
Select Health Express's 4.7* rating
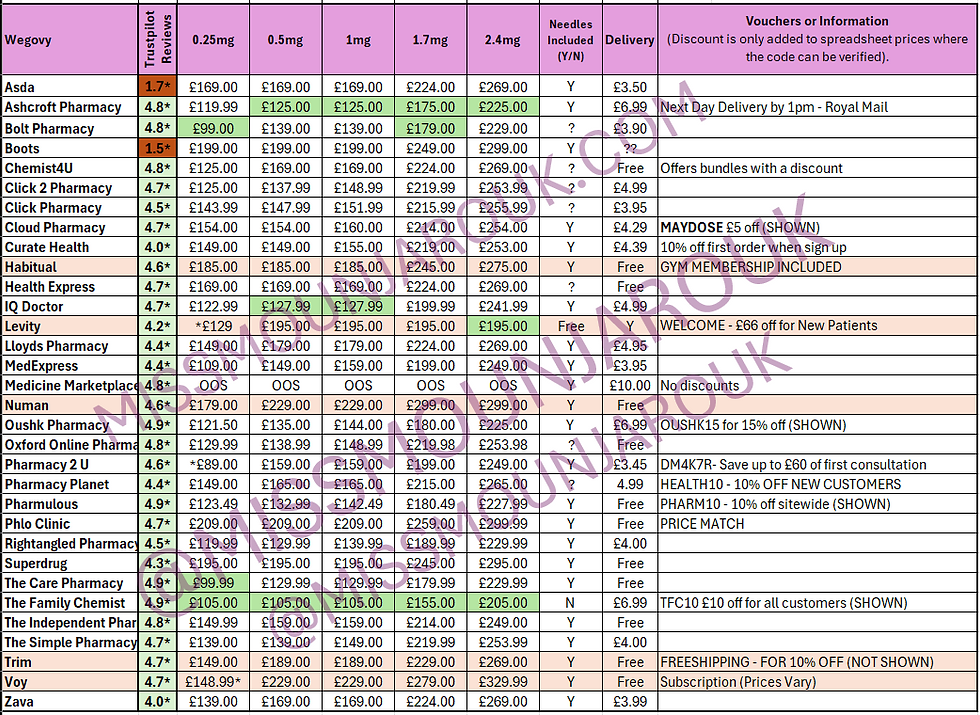(158, 287)
